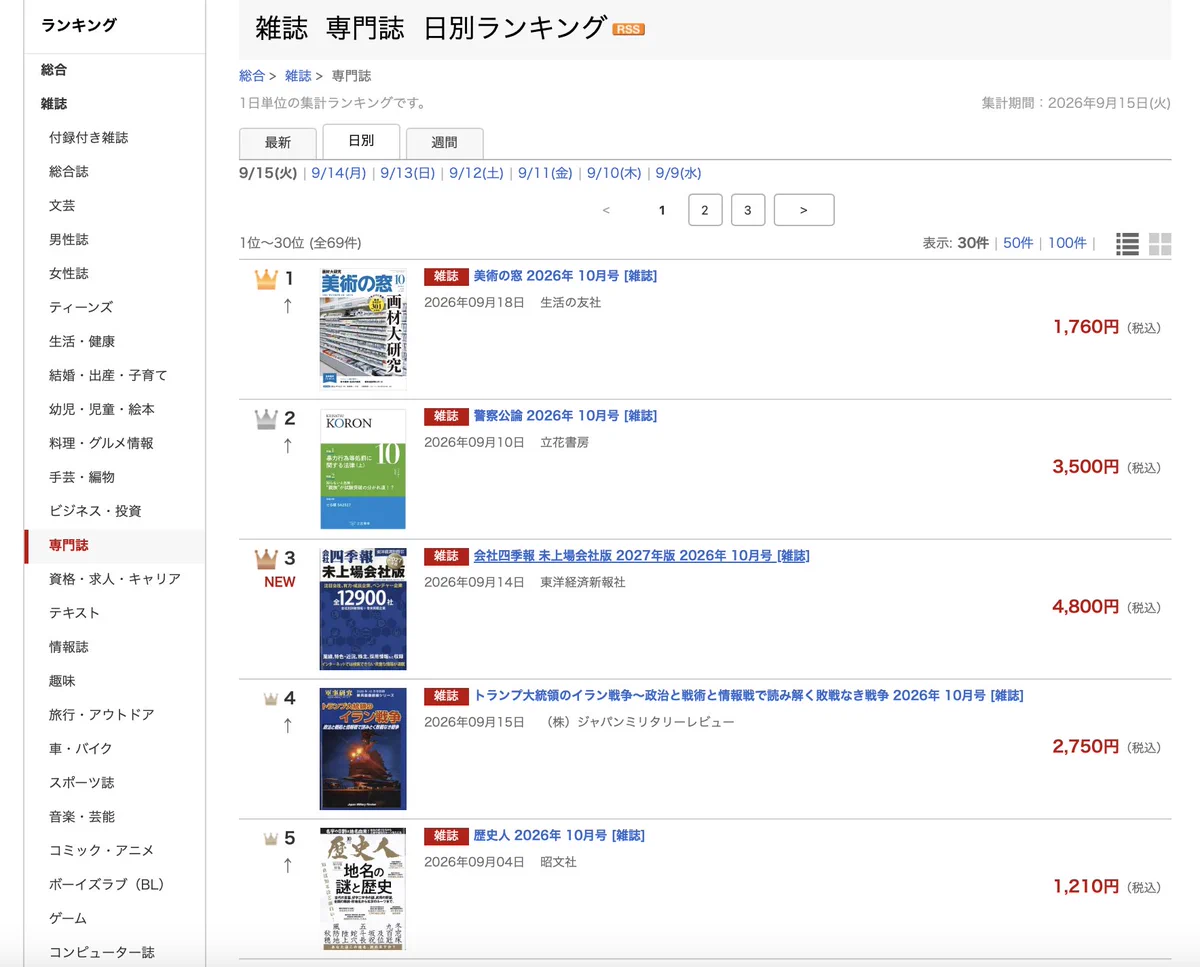
Task: Click the 雑誌 badge beside 警察公論
Action: click(446, 416)
